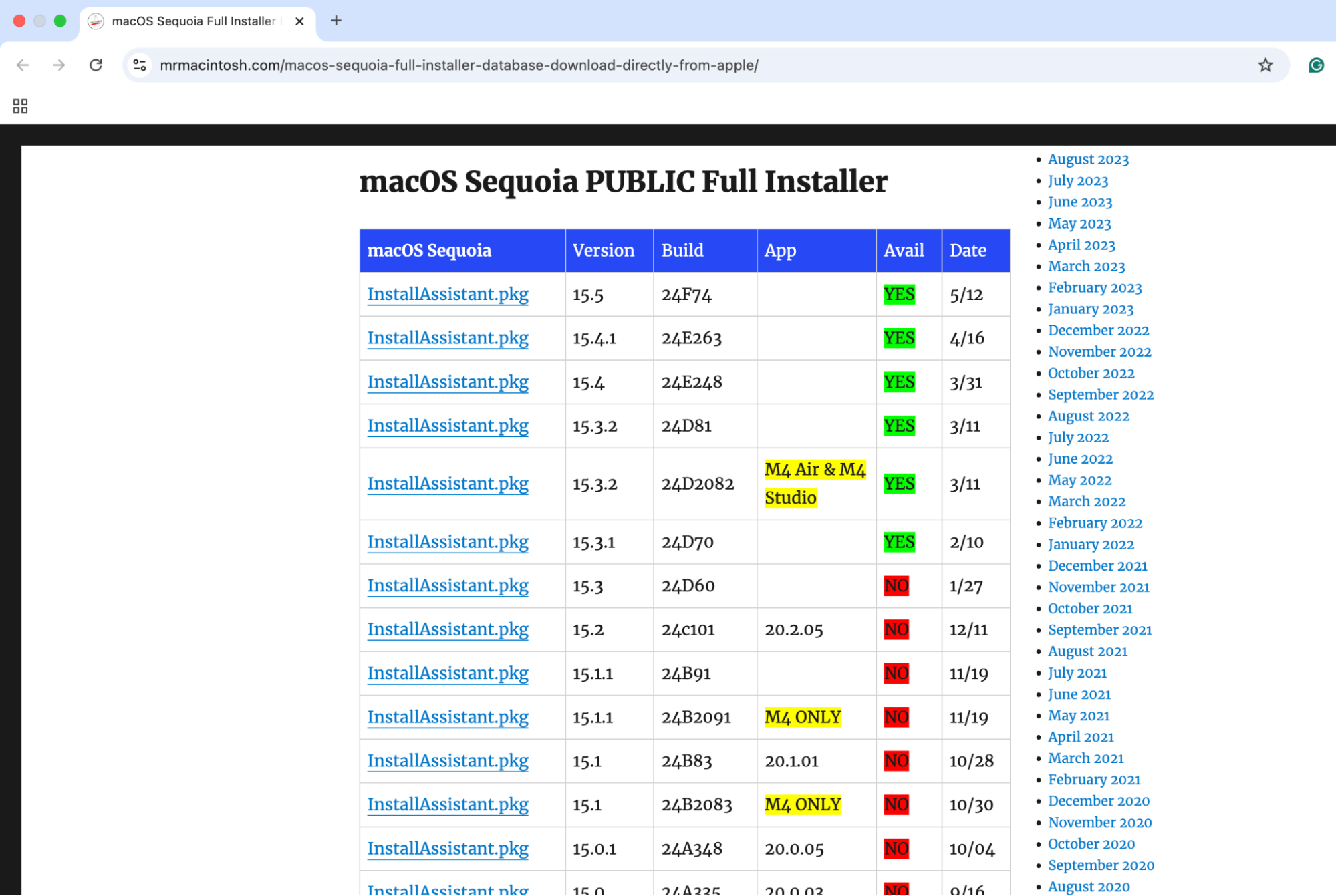The height and width of the screenshot is (896, 1336).
Task: Click the MrMacintosh favicon on the tab
Action: [95, 21]
